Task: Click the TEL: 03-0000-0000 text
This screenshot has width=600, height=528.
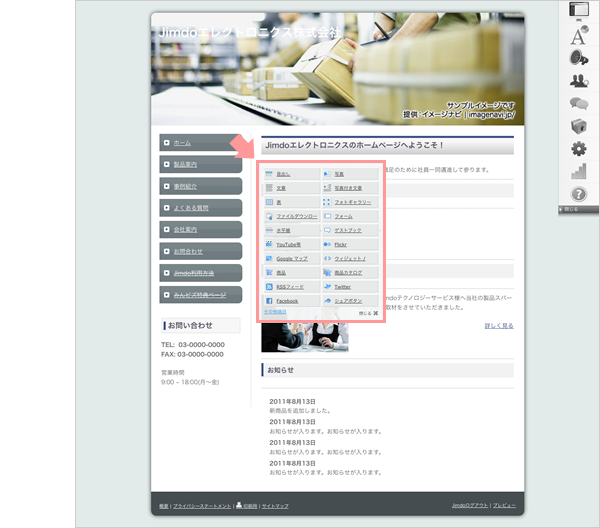Action: [193, 345]
